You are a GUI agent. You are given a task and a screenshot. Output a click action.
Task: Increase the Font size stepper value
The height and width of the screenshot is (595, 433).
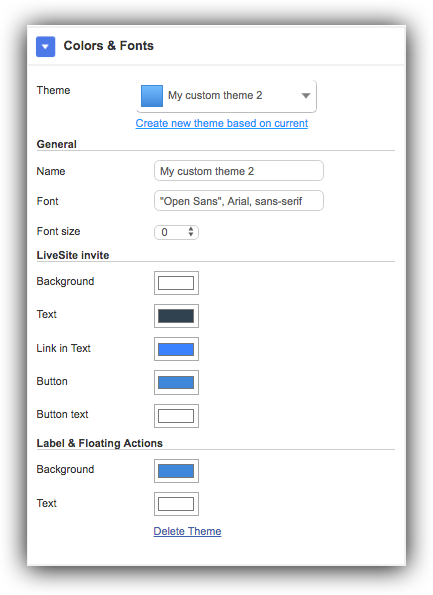pyautogui.click(x=191, y=229)
